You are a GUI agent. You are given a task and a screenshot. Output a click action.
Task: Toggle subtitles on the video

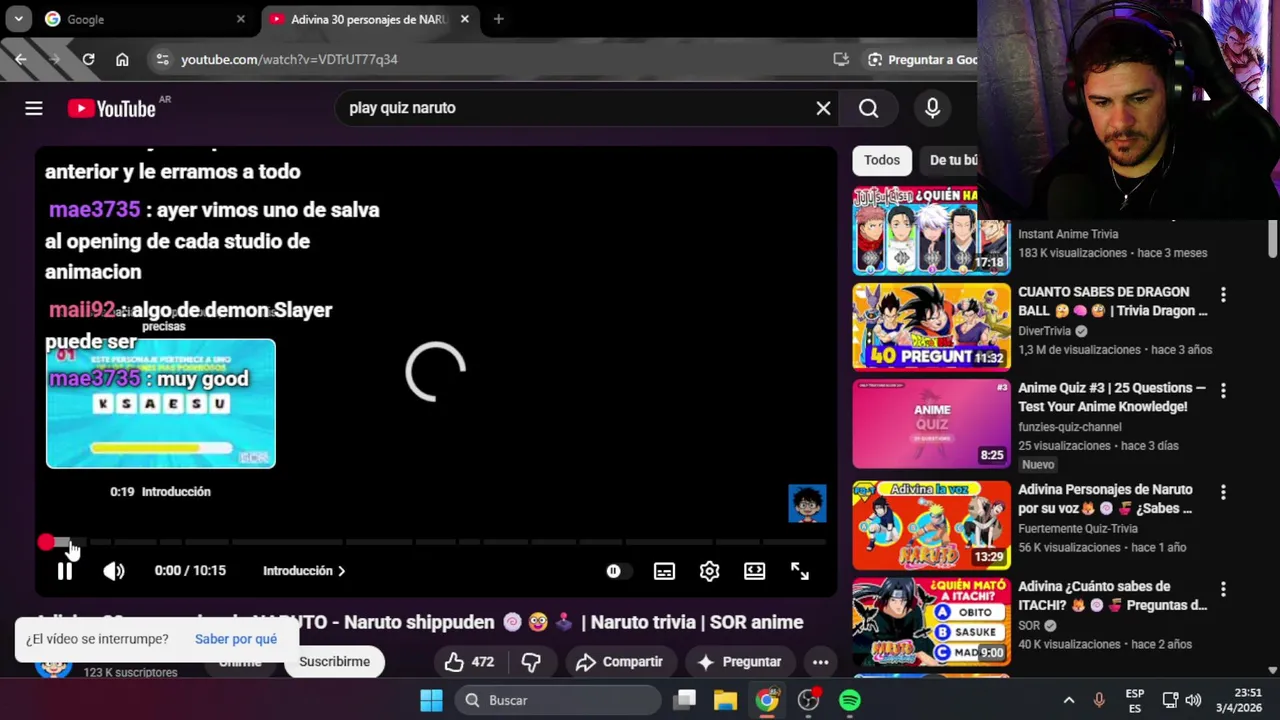[x=664, y=571]
